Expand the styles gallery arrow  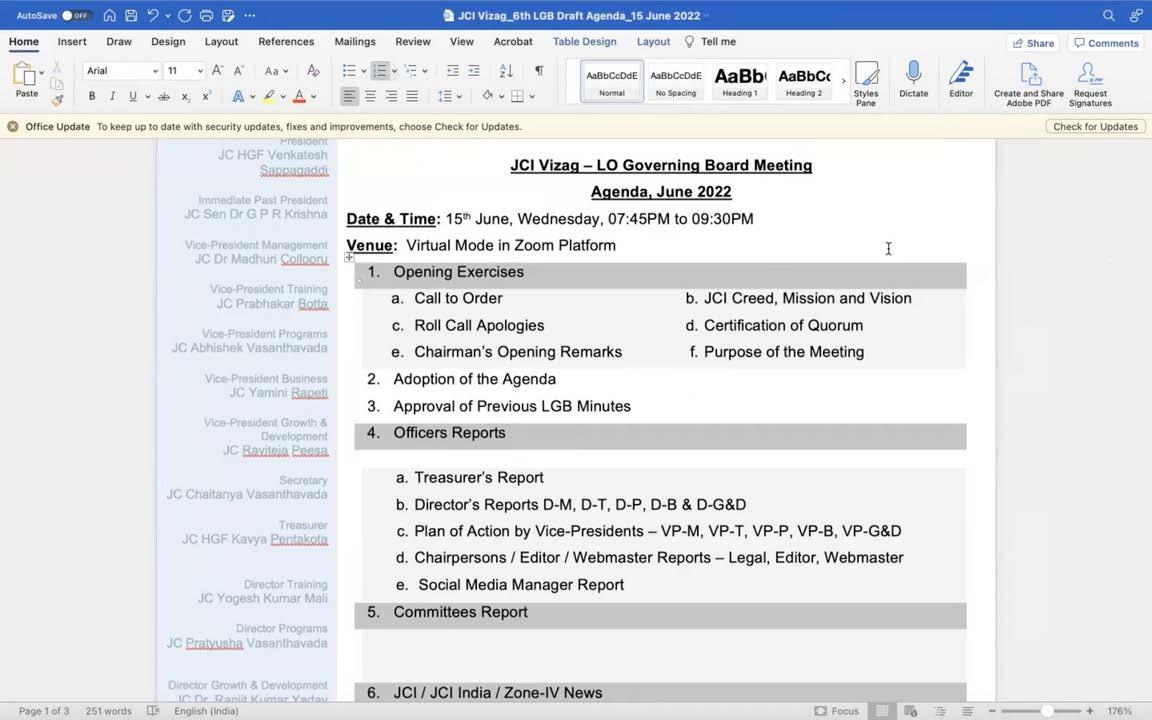click(x=843, y=81)
